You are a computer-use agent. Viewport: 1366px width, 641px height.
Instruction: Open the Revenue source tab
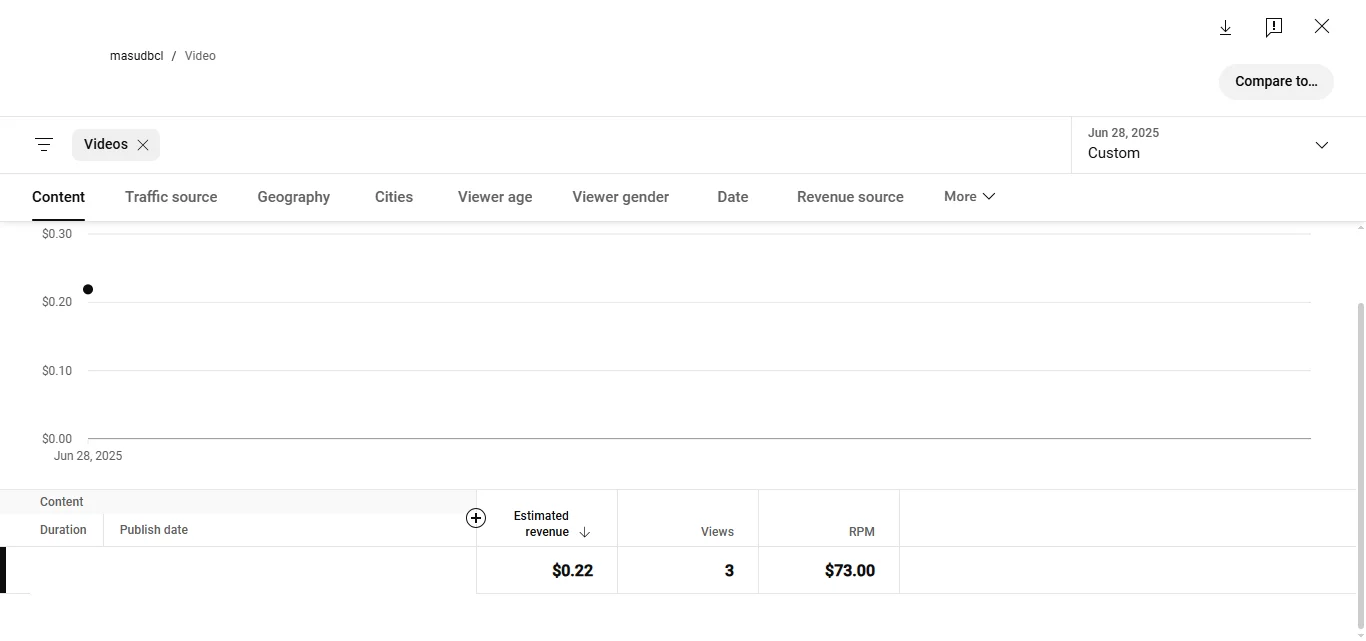click(850, 197)
